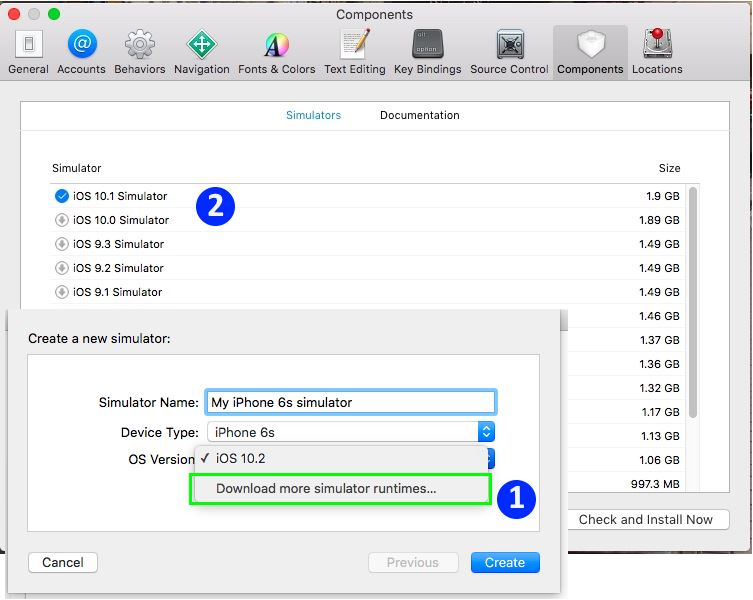This screenshot has width=753, height=600.
Task: Click installed checkmark for iOS 10.1 Simulator
Action: pos(61,196)
